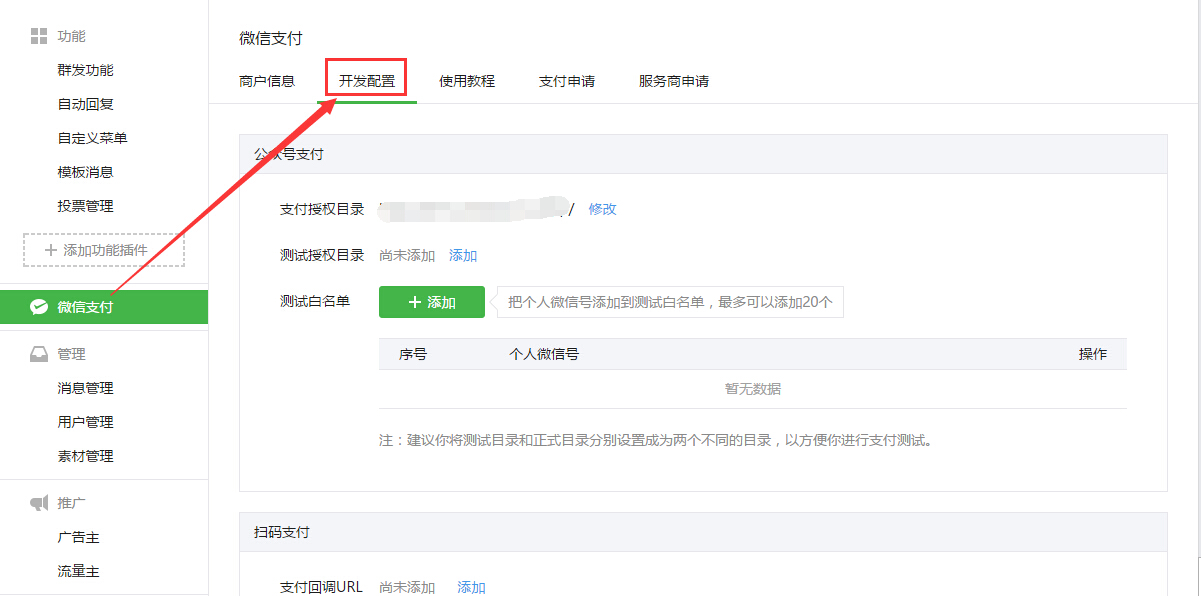Viewport: 1201px width, 596px height.
Task: Click the 微信支付 page title
Action: point(271,38)
